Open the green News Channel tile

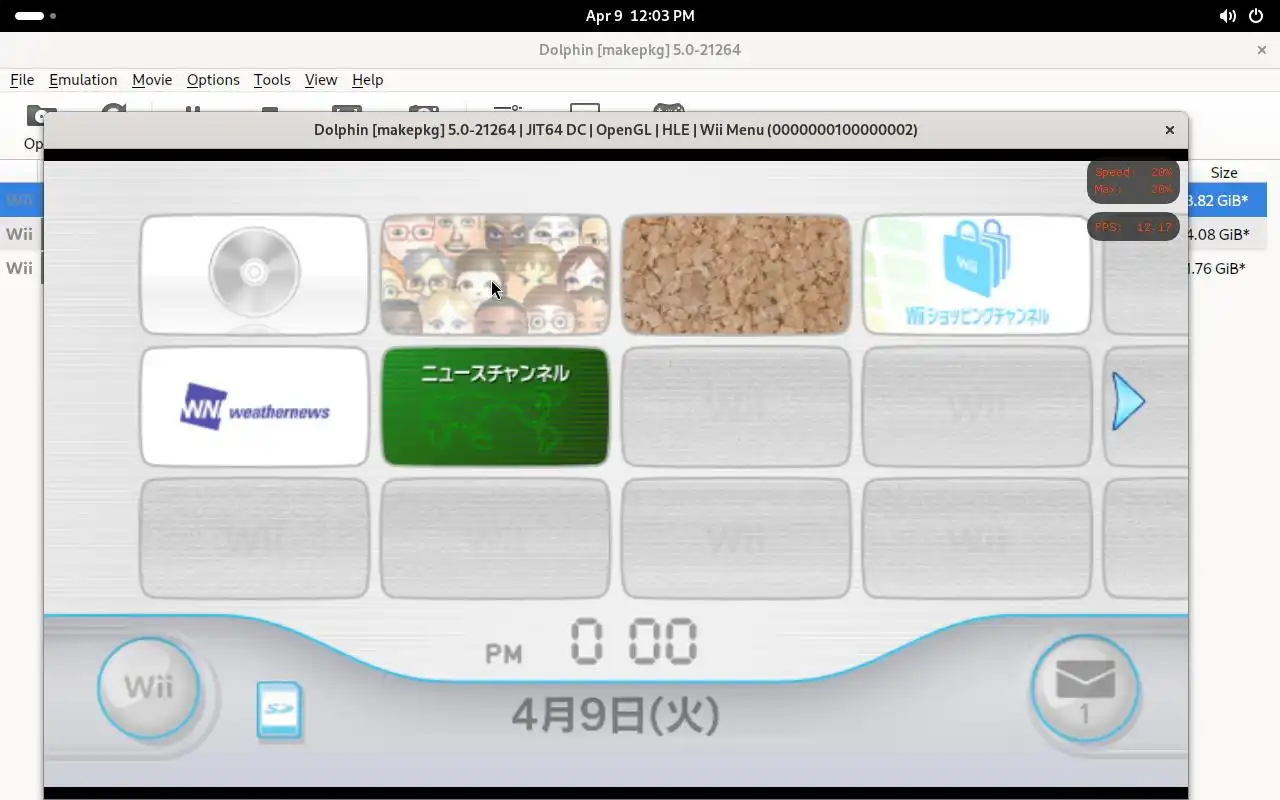pos(495,406)
